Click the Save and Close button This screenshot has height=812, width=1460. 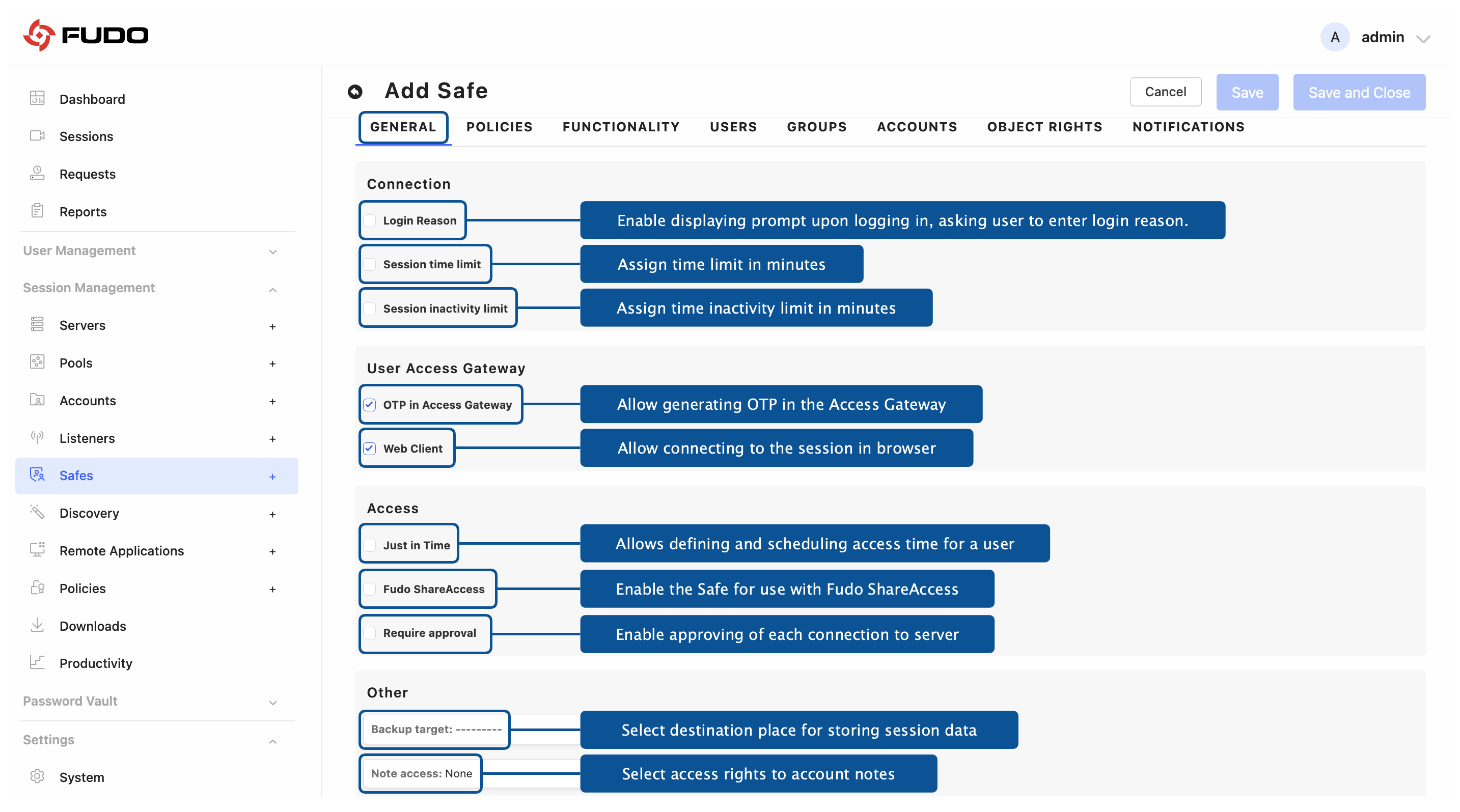1359,92
